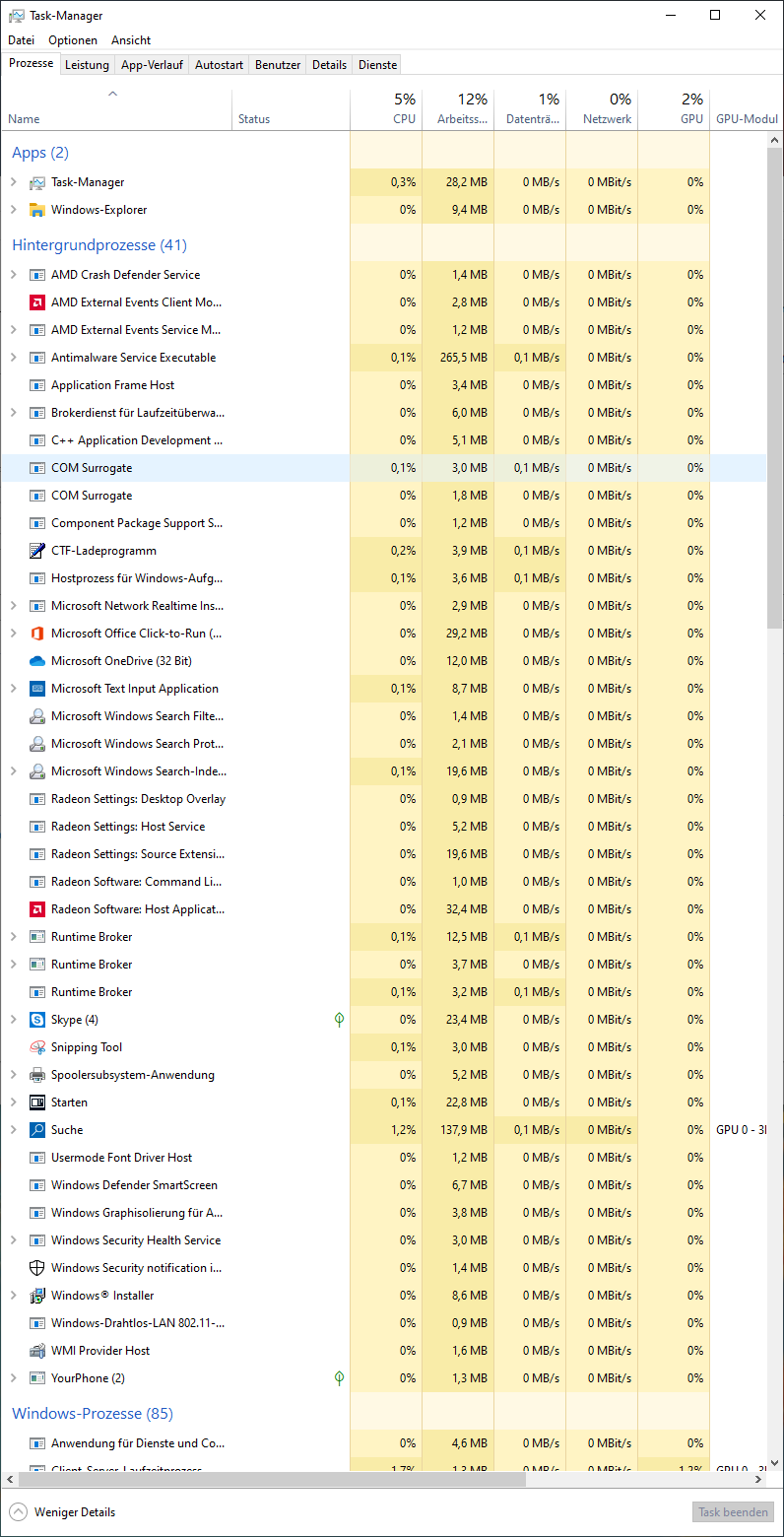Click the 265,5 MB memory cell
Screen dimensions: 784x1537
(x=458, y=358)
